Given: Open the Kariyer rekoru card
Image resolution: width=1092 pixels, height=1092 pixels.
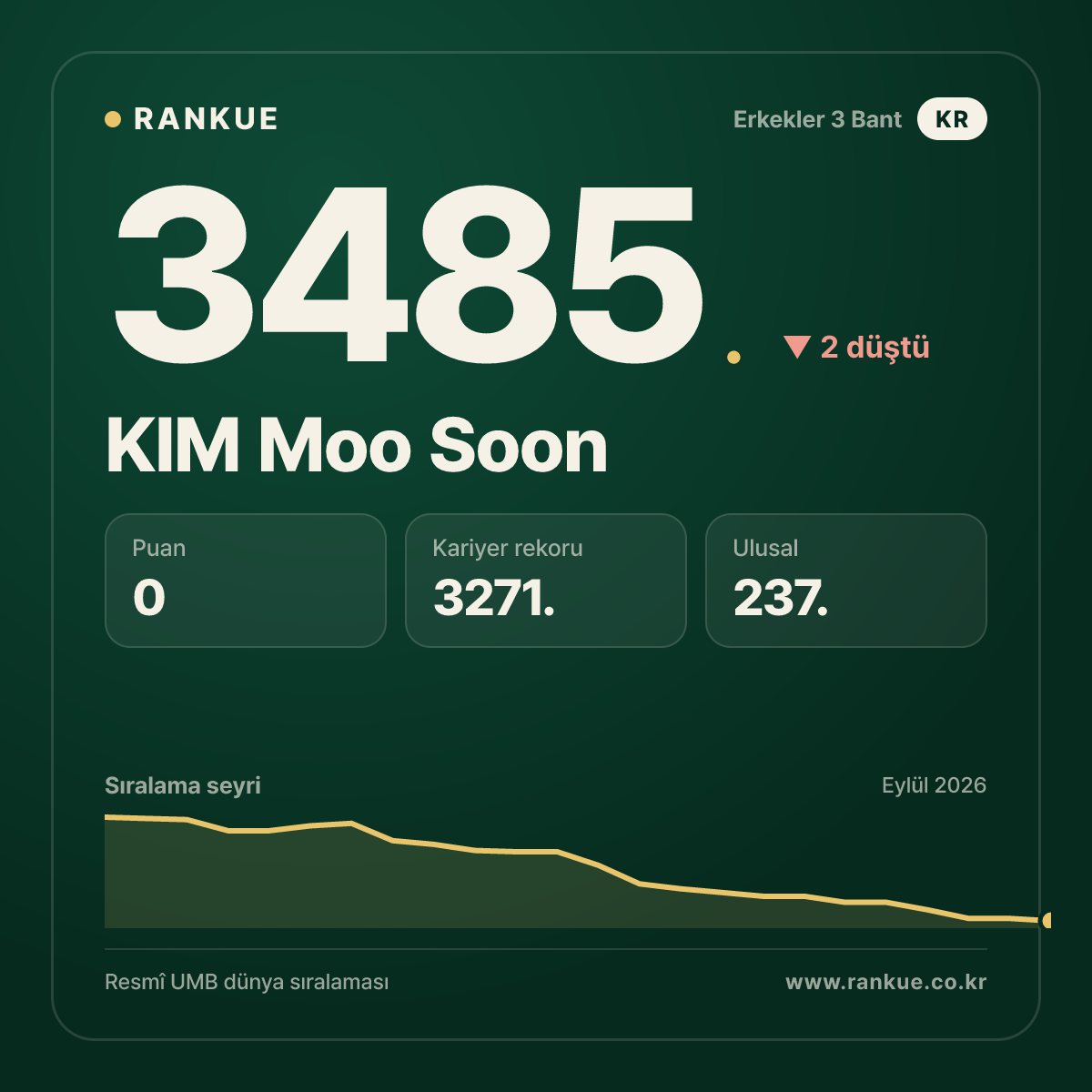Looking at the screenshot, I should click(546, 581).
